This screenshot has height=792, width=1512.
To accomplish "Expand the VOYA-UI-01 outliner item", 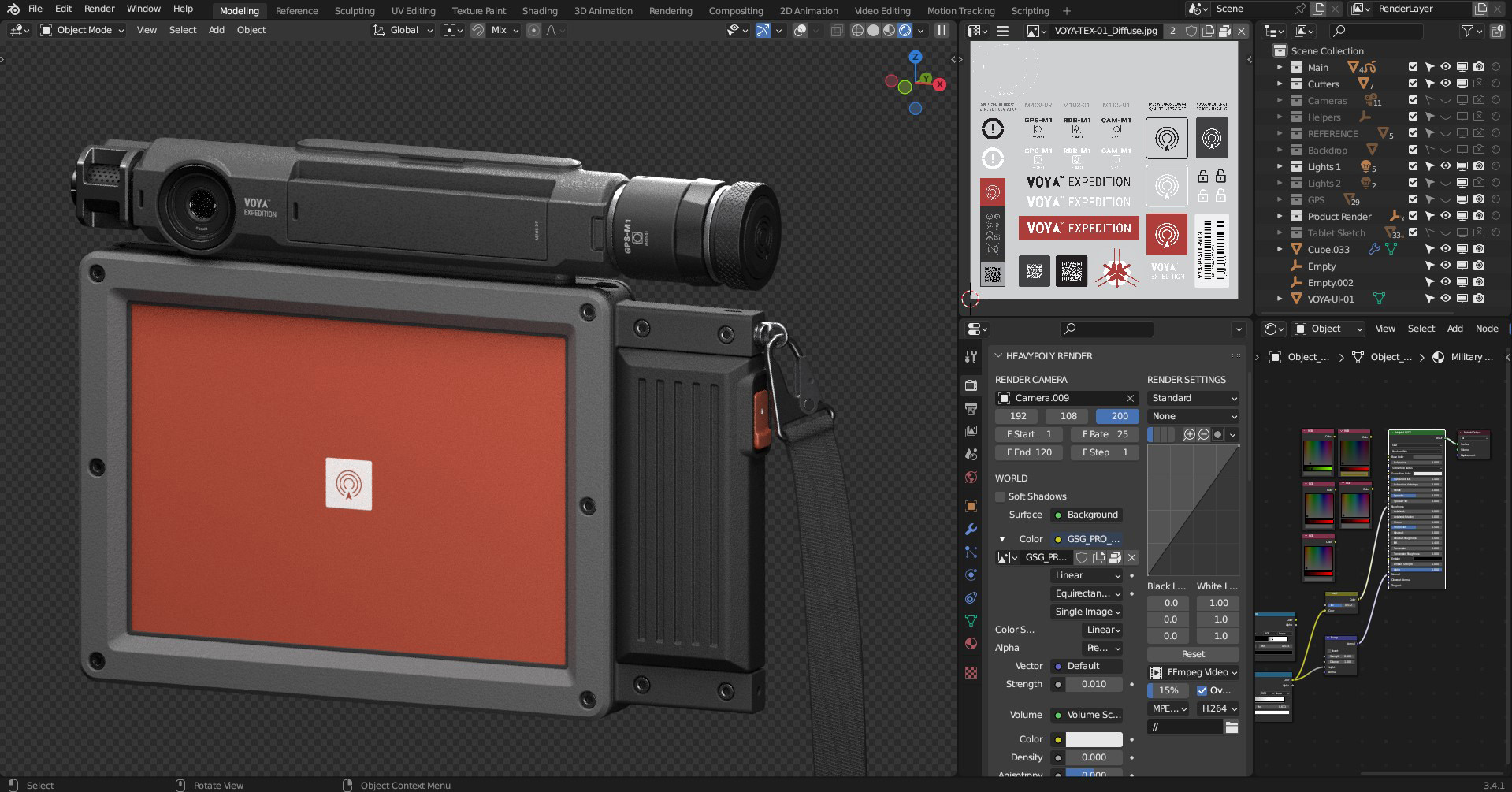I will pos(1280,299).
